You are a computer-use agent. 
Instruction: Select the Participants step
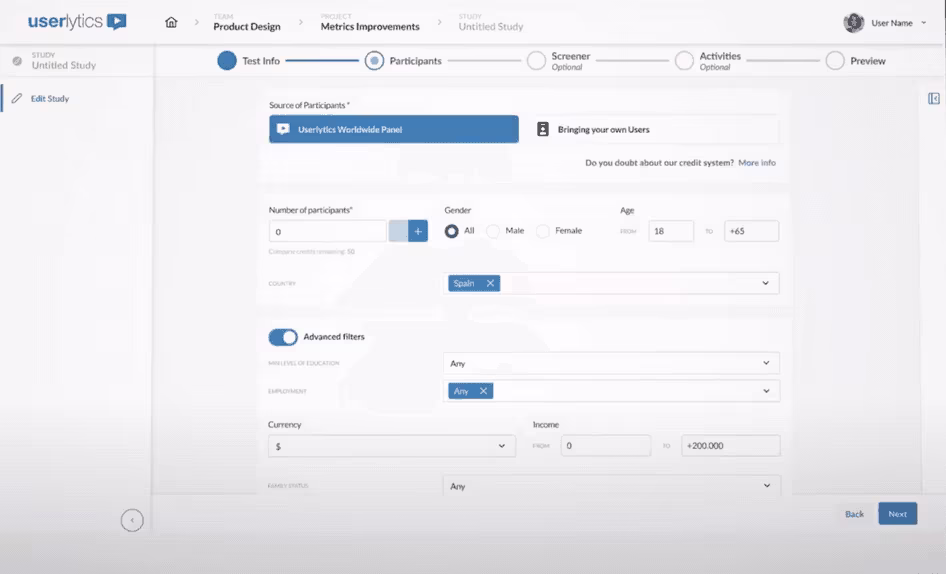click(403, 61)
